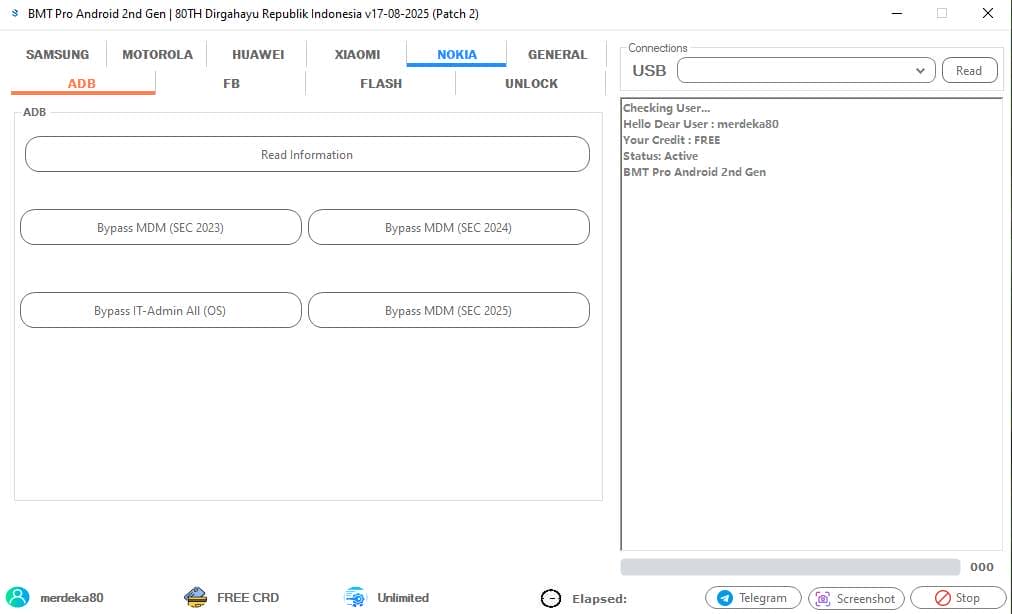Viewport: 1012px width, 614px height.
Task: Click the Unlimited globe icon
Action: coord(355,597)
